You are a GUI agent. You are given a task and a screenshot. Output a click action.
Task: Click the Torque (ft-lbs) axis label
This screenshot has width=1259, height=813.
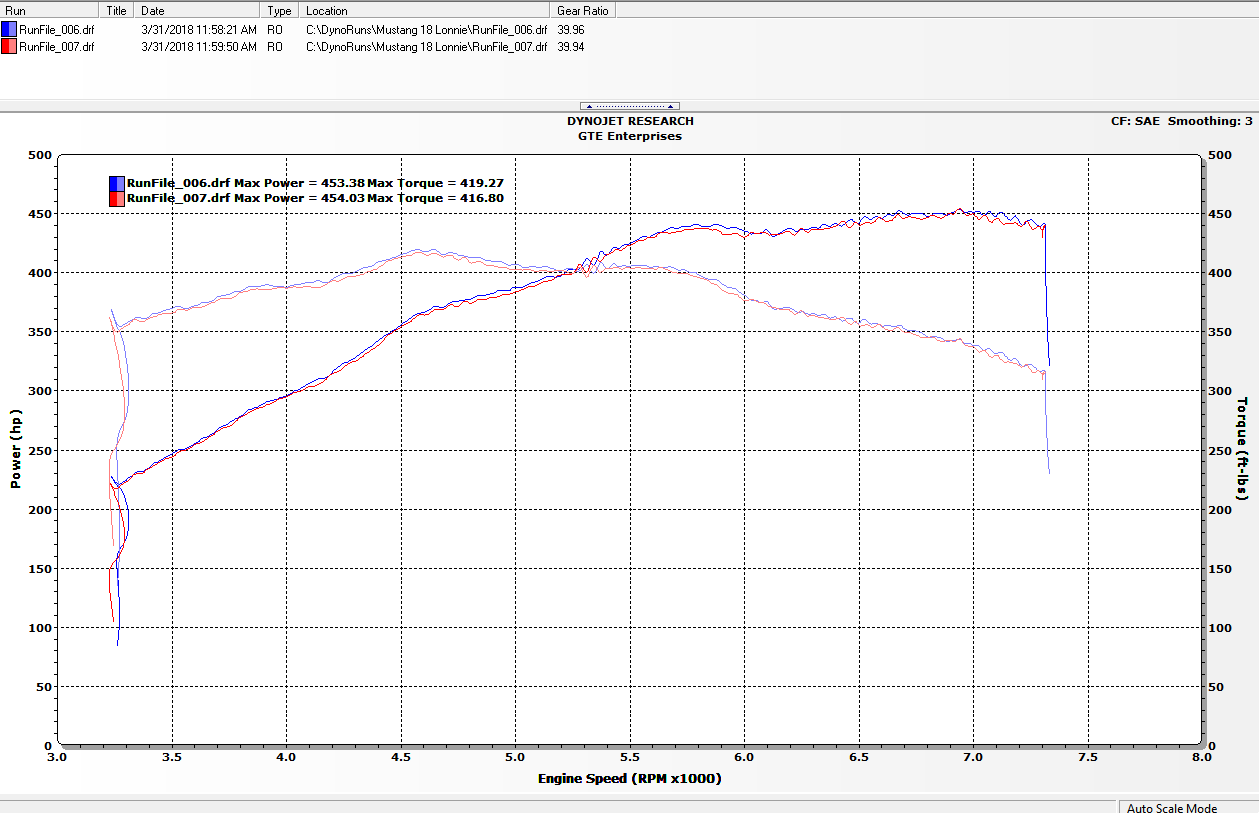click(x=1243, y=448)
